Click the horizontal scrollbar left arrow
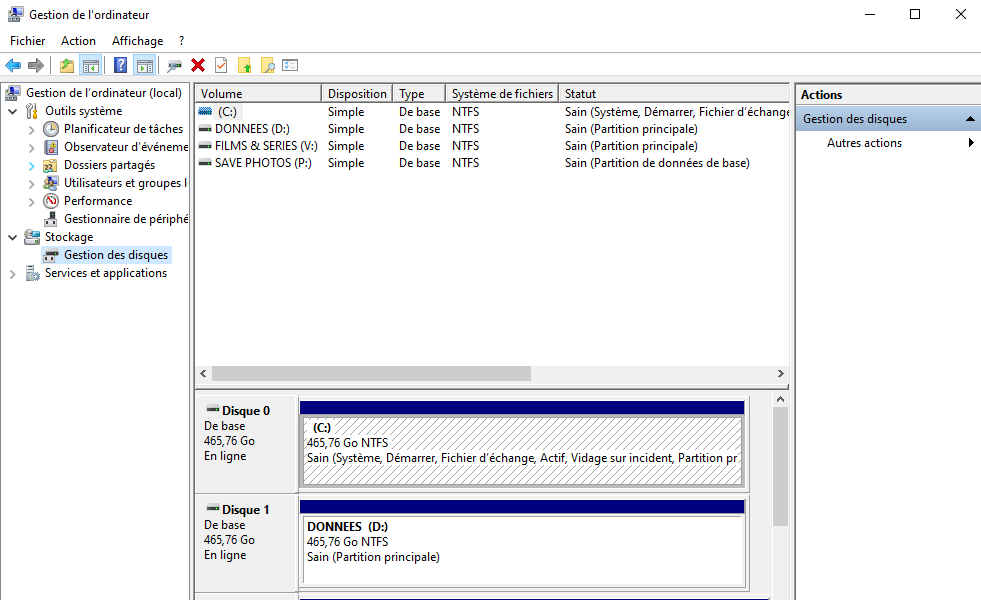 click(203, 374)
